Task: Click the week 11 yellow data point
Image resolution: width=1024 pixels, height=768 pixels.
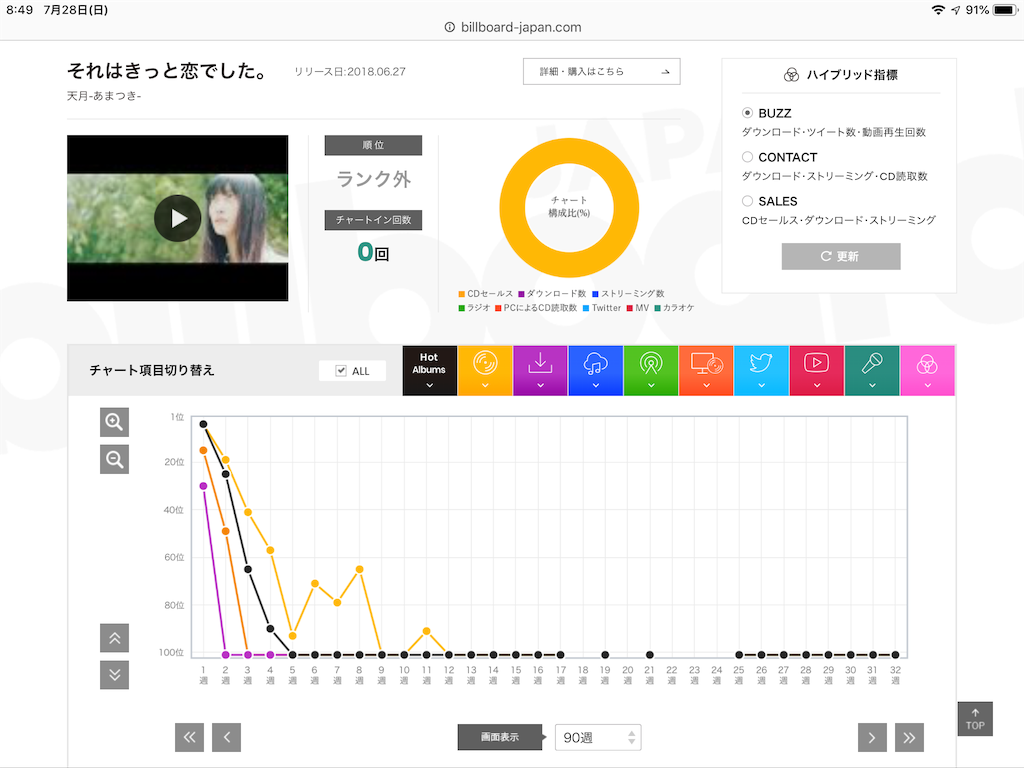Action: coord(426,631)
